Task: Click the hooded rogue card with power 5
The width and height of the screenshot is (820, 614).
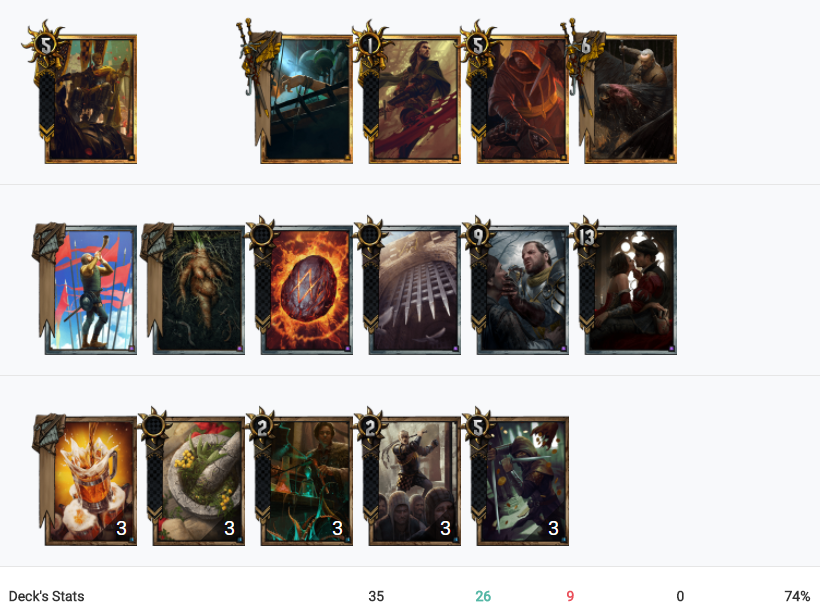Action: 522,481
